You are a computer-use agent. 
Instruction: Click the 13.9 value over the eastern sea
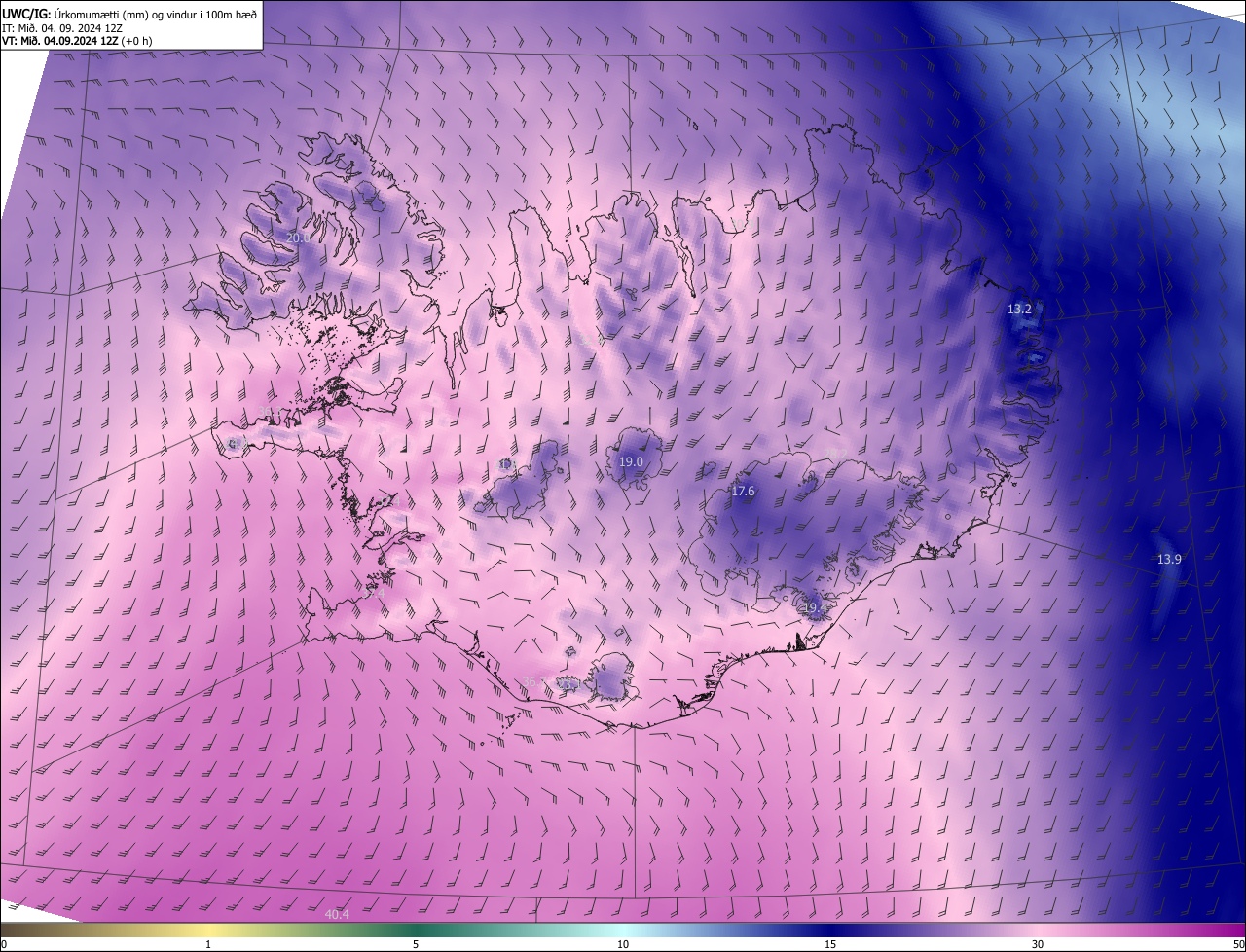[x=1169, y=559]
